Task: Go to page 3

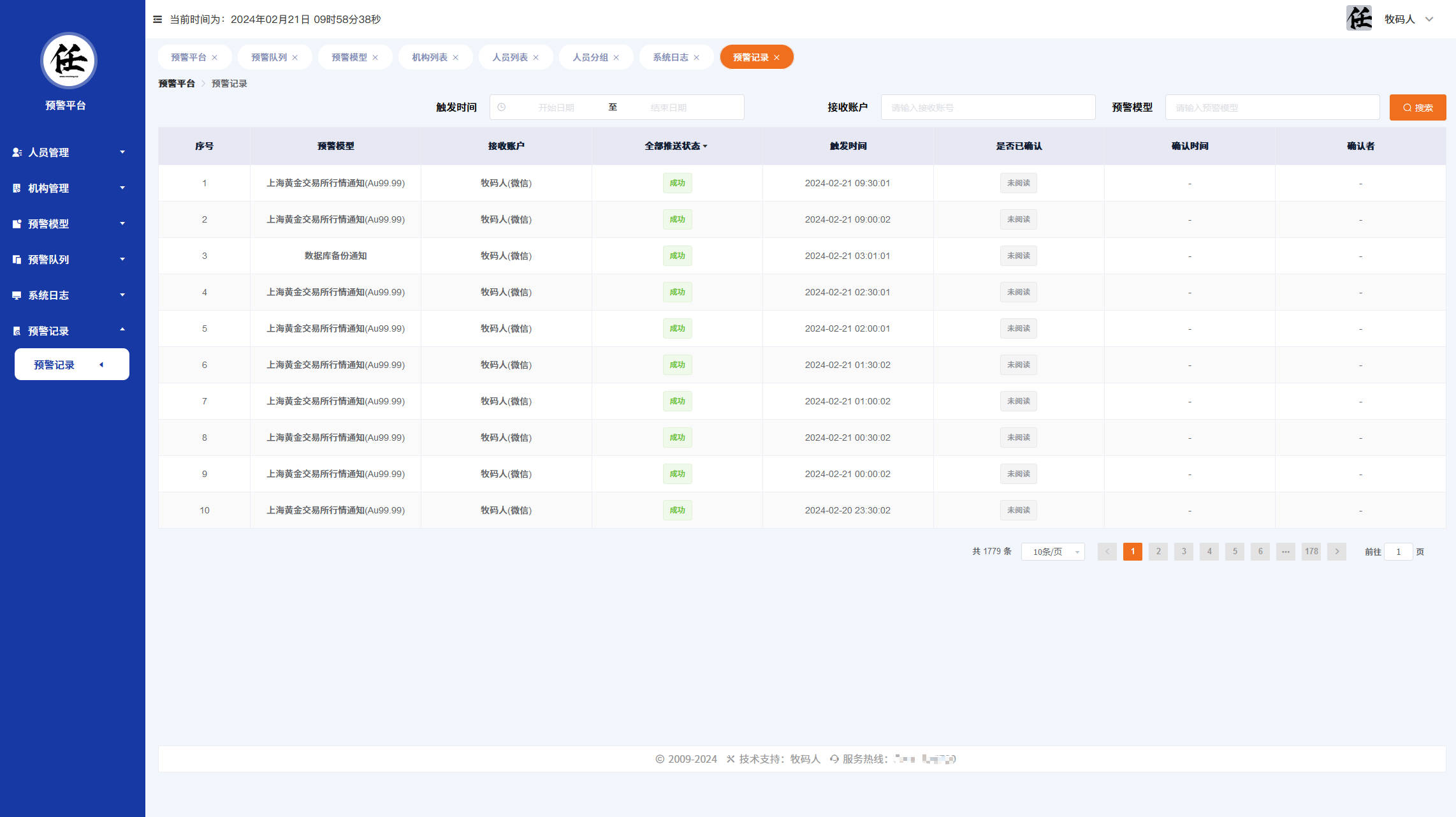Action: (x=1184, y=552)
